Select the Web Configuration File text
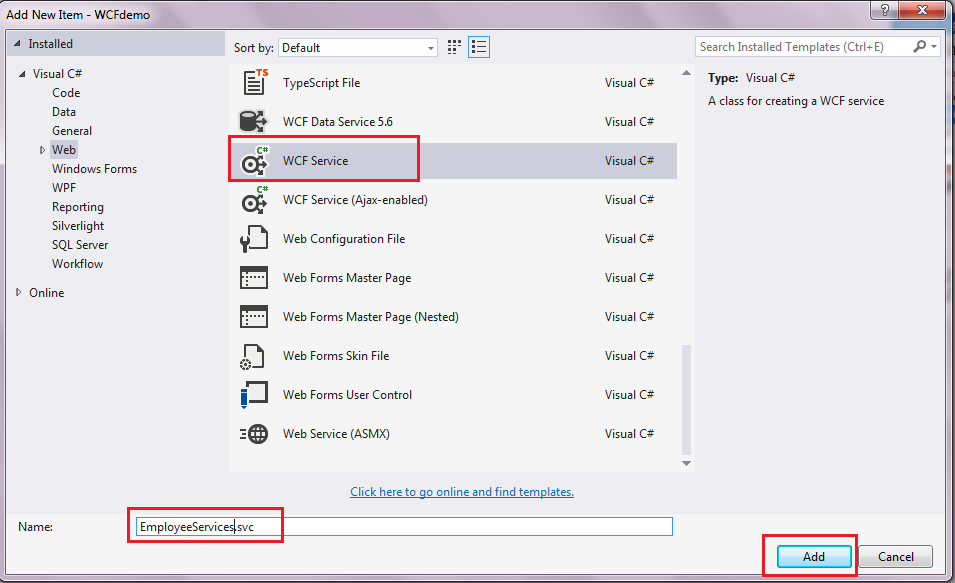Screen dimensions: 955x583 click(344, 239)
